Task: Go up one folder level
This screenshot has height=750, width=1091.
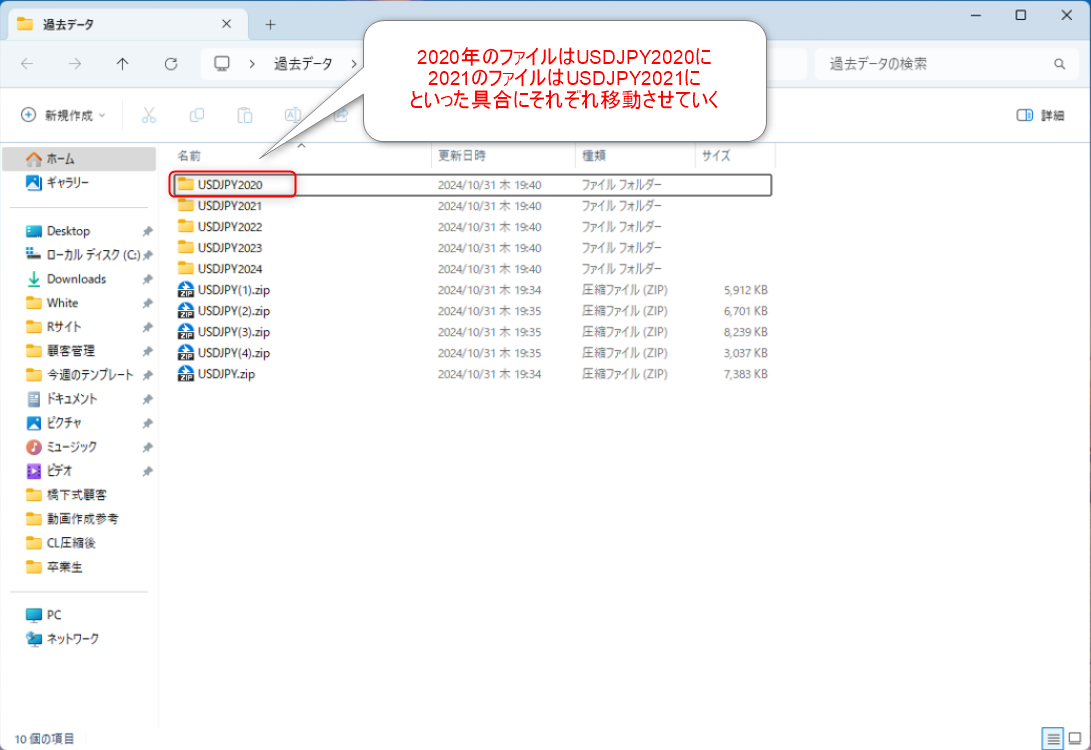Action: pos(120,63)
